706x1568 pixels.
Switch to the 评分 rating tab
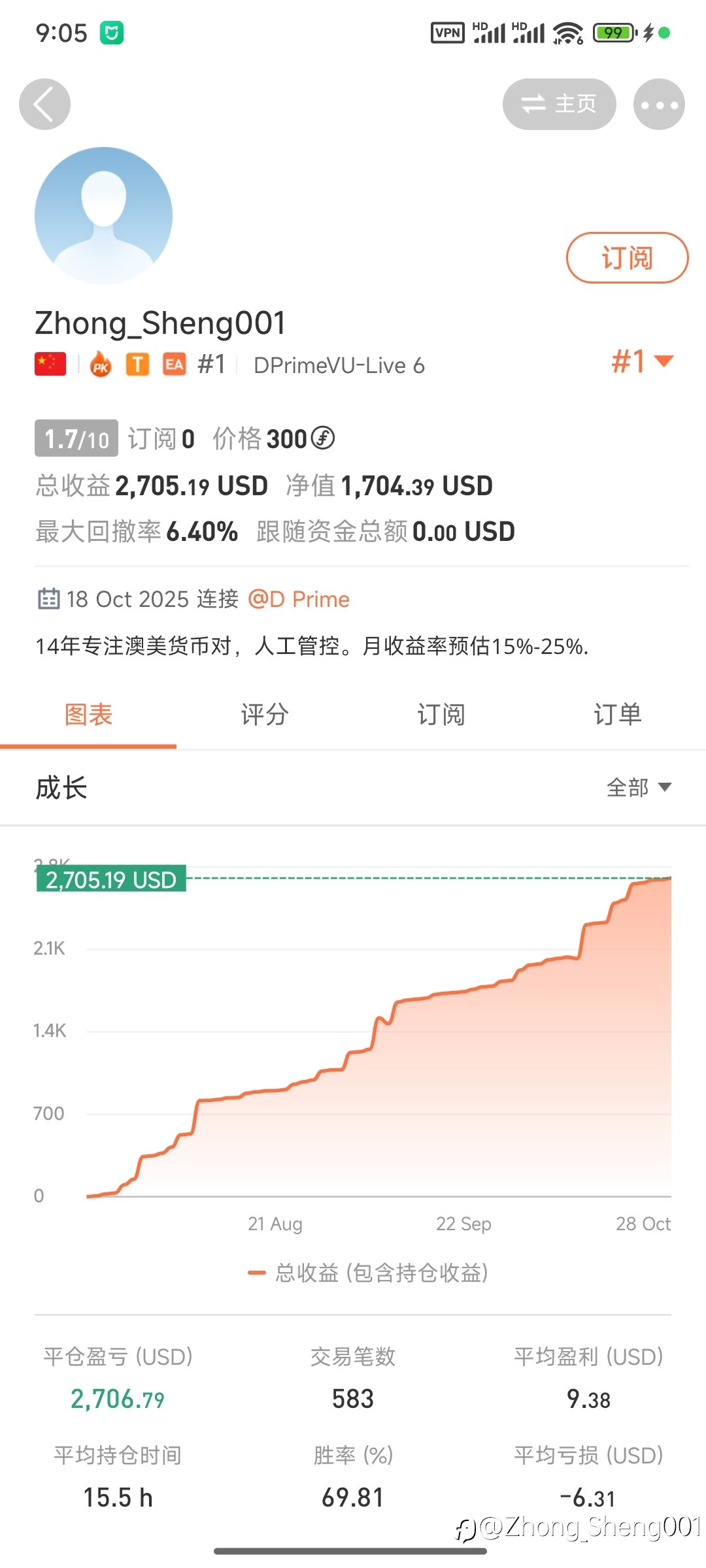pyautogui.click(x=265, y=715)
